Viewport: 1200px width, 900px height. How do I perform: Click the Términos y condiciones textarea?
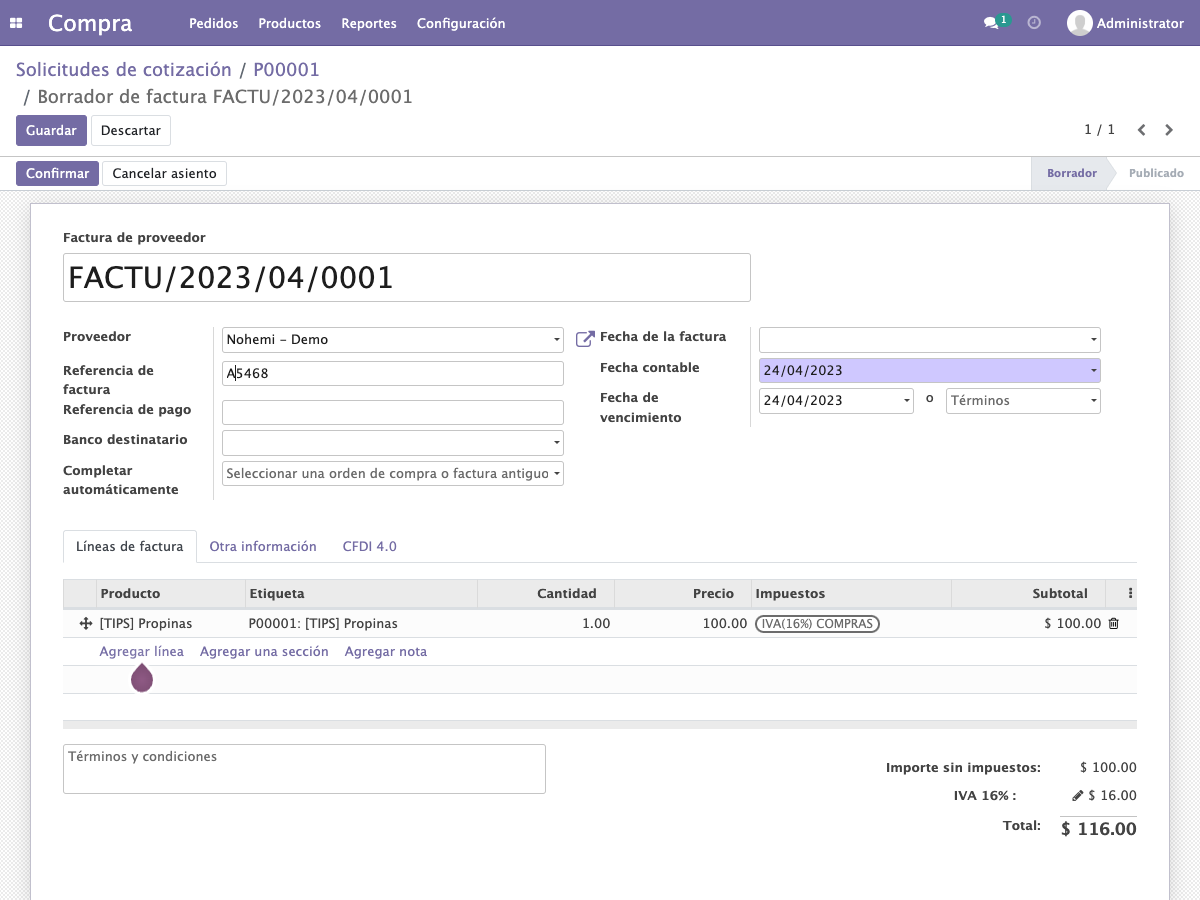pos(304,769)
